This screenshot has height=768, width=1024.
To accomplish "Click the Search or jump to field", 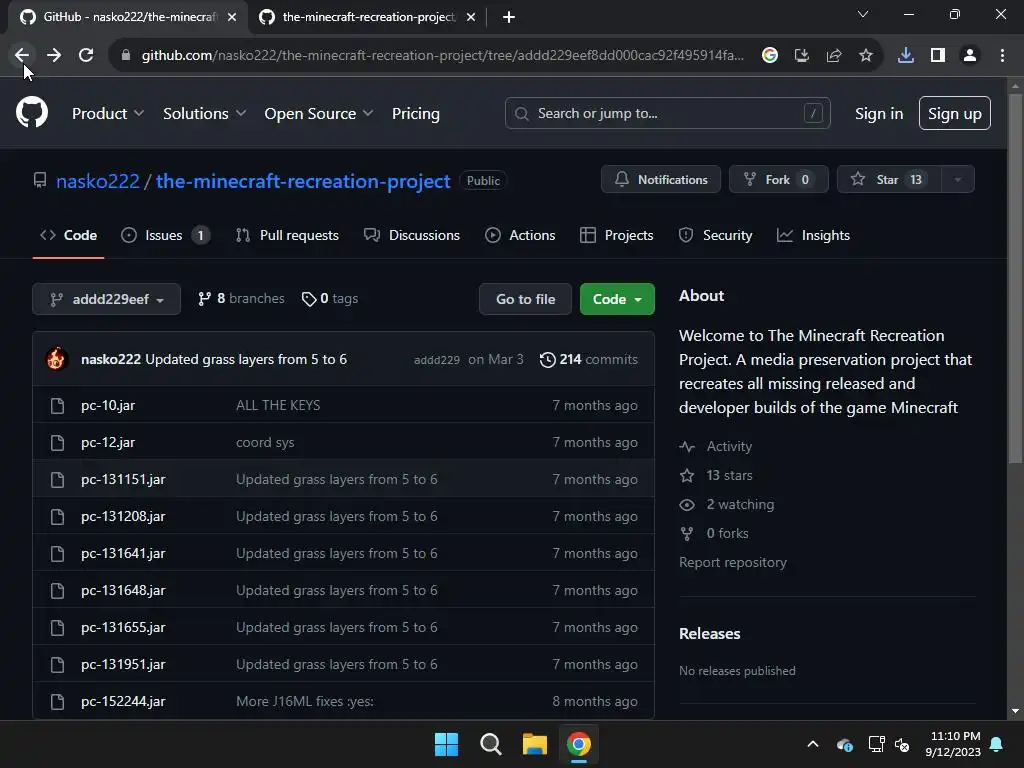I will 667,113.
